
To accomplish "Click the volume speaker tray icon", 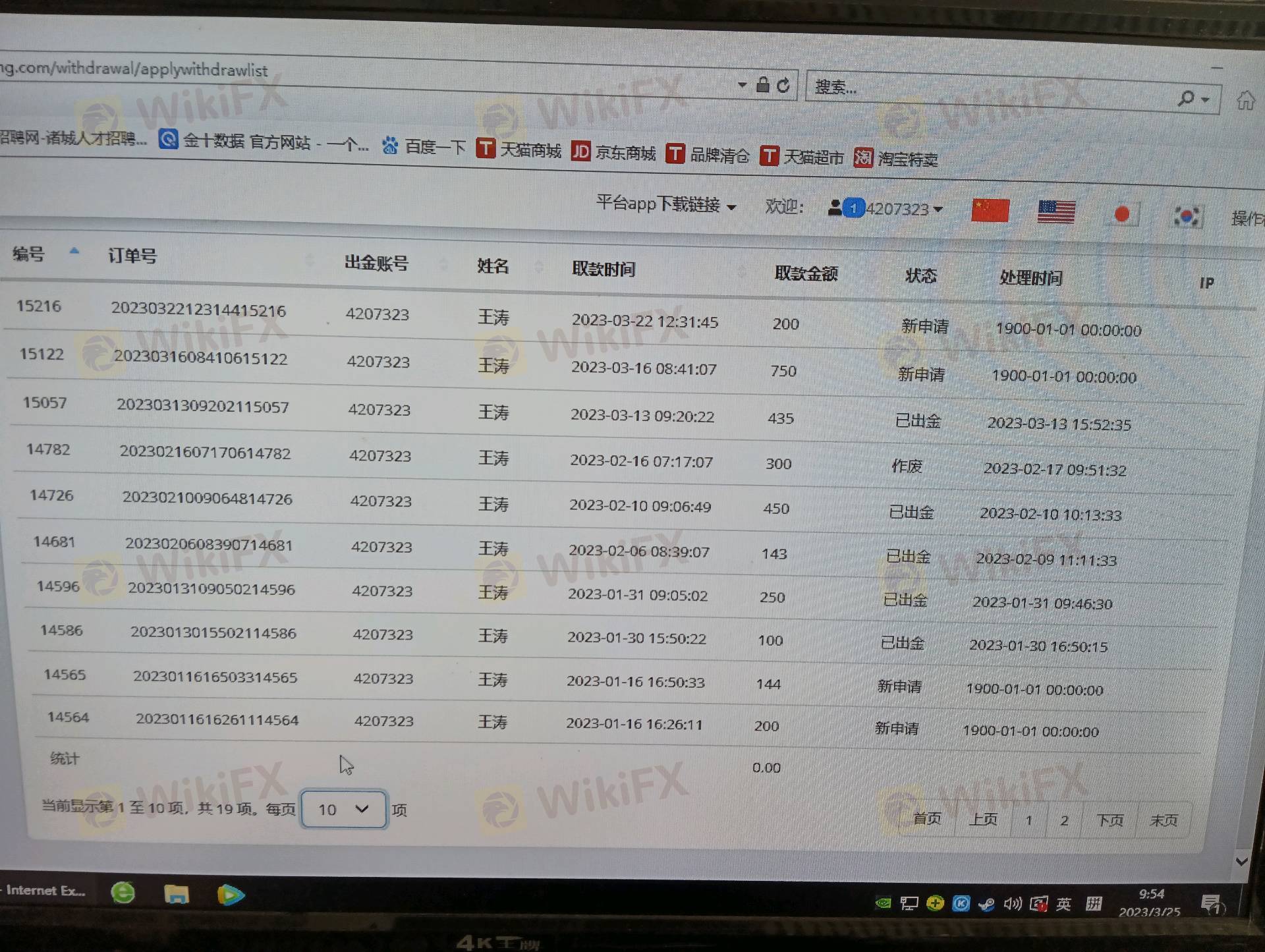I will 1012,903.
